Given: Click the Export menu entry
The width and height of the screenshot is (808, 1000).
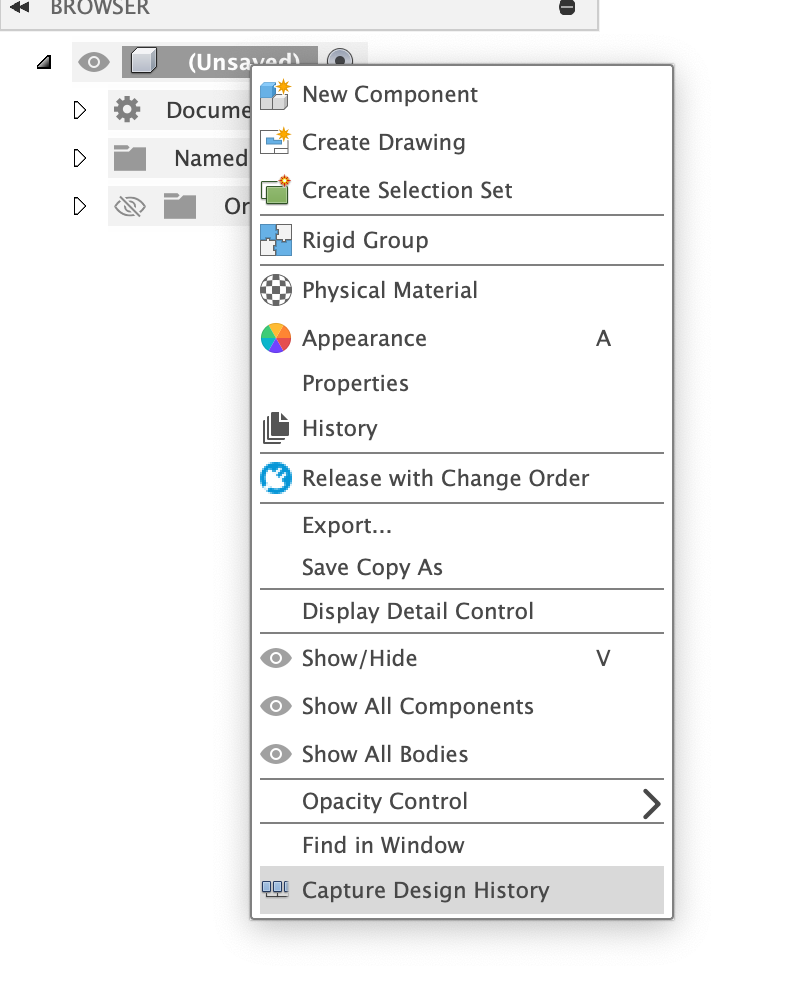Looking at the screenshot, I should click(347, 524).
